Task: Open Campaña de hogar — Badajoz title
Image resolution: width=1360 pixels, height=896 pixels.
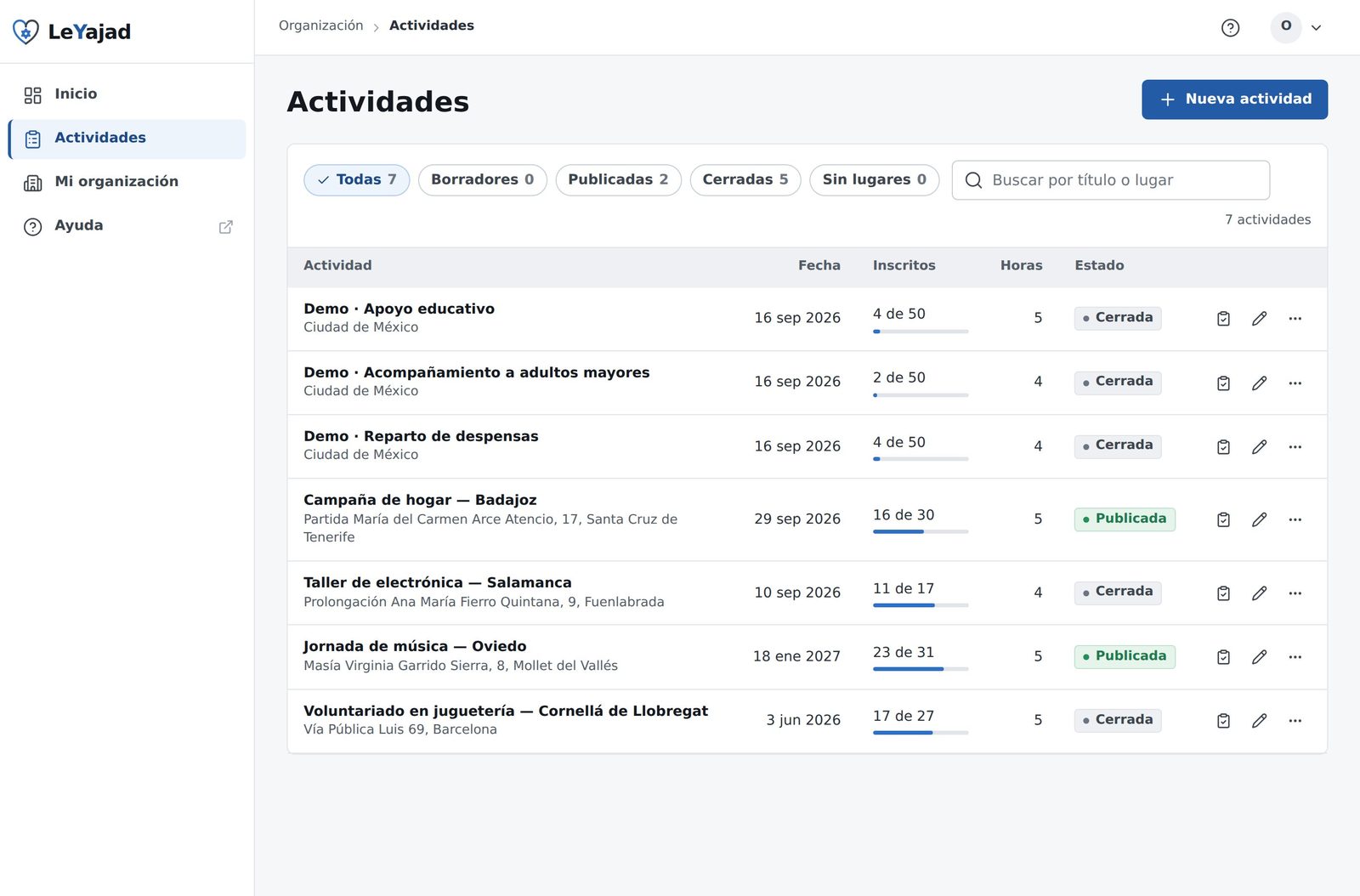Action: [420, 500]
